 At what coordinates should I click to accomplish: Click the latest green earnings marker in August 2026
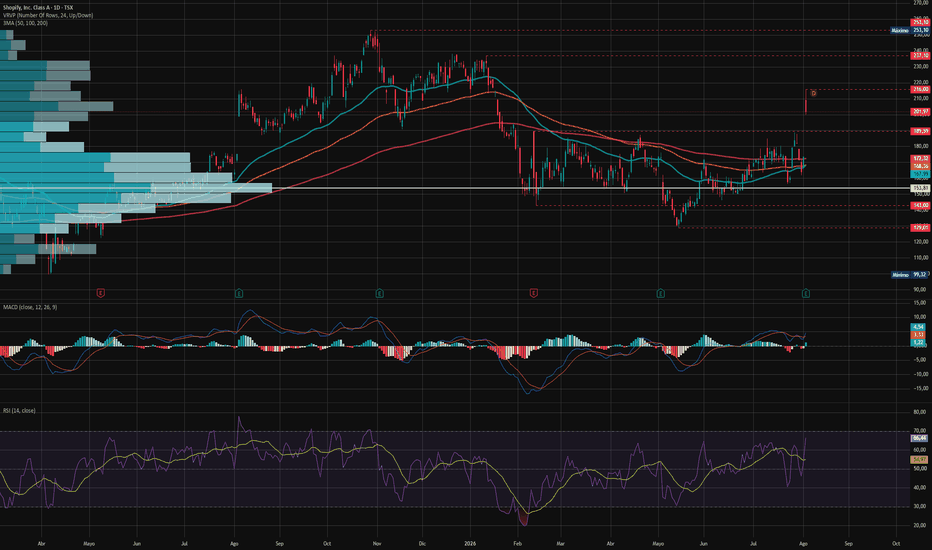(x=806, y=293)
